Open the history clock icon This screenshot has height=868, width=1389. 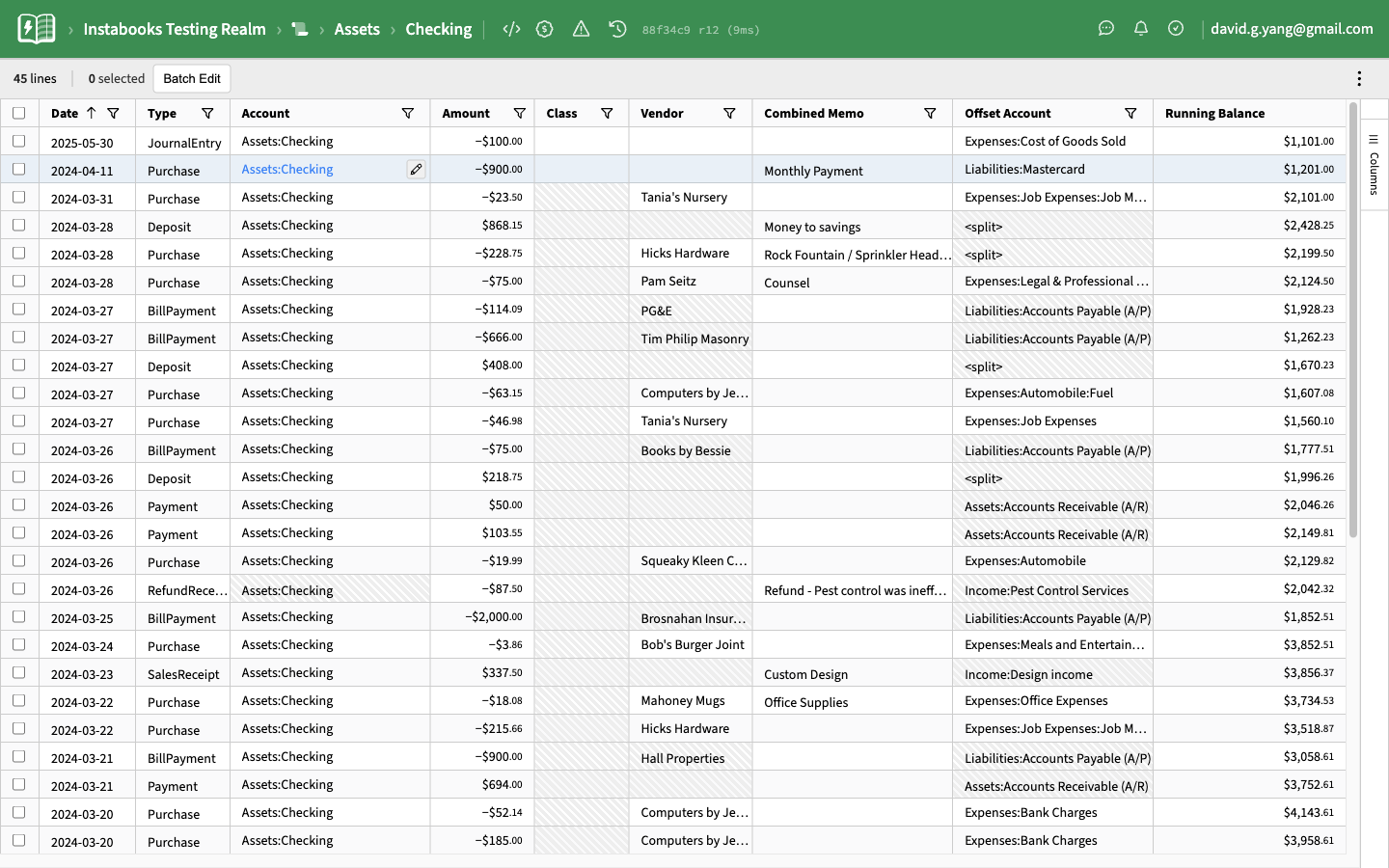click(x=617, y=29)
